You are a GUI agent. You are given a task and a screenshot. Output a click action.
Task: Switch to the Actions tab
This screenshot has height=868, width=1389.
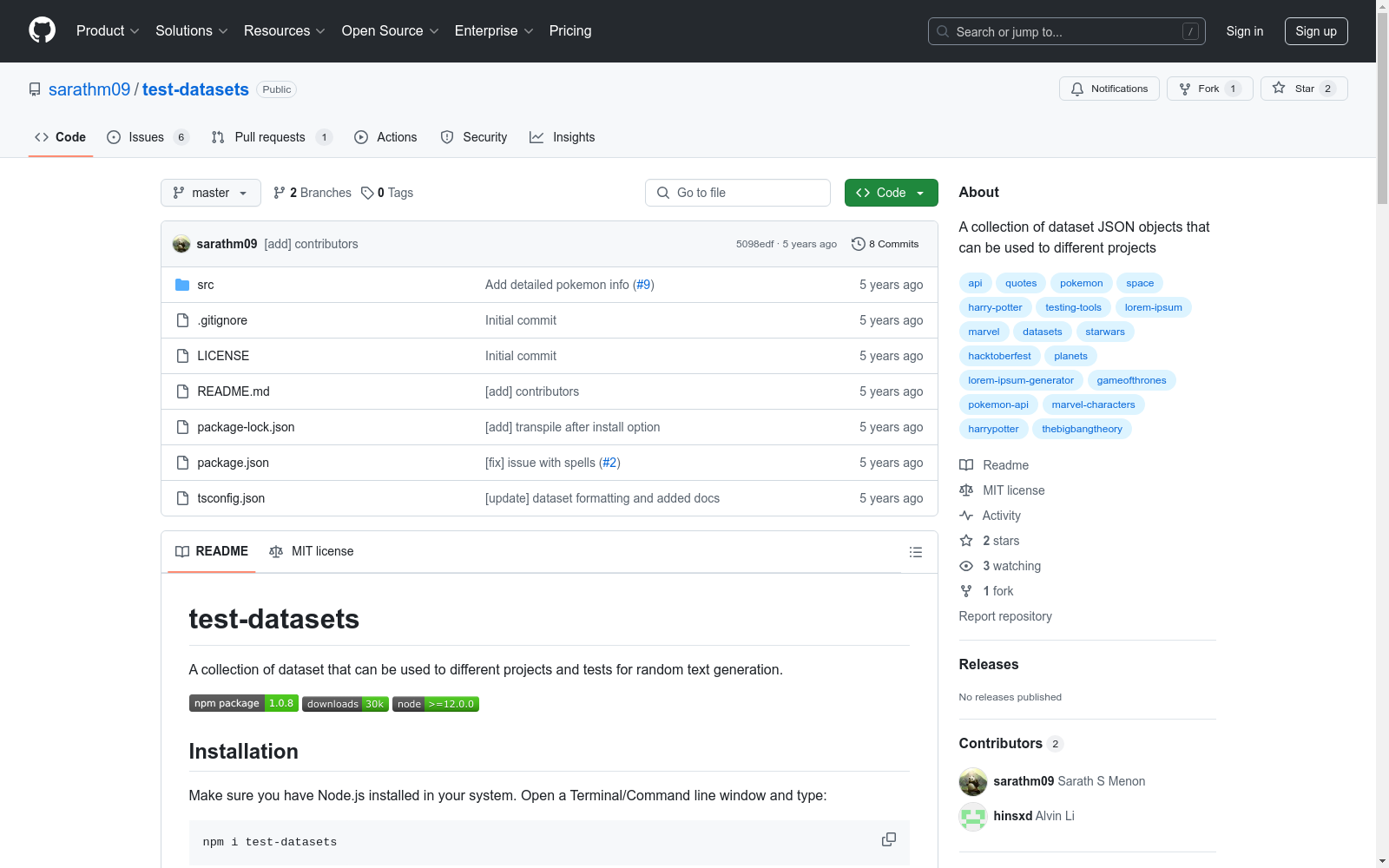coord(385,137)
